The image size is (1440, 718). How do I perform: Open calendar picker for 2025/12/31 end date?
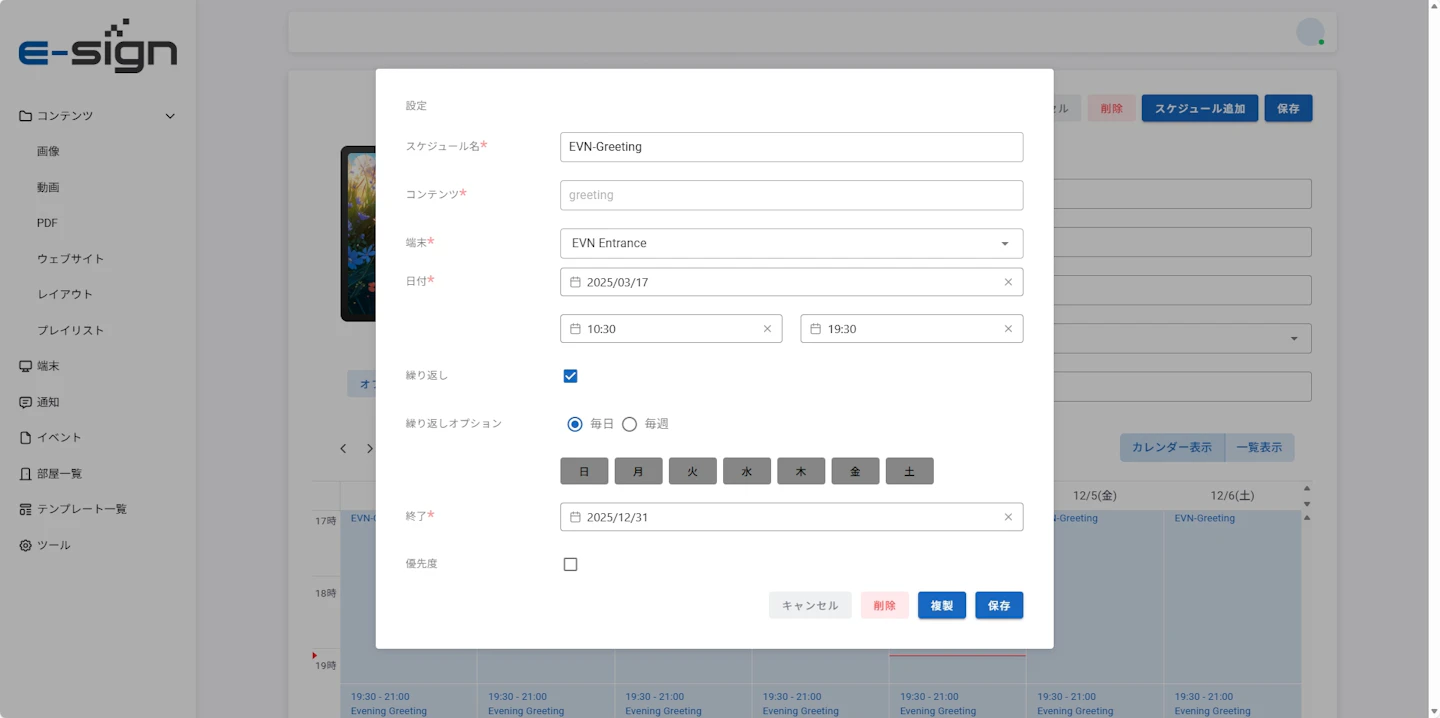coord(575,517)
